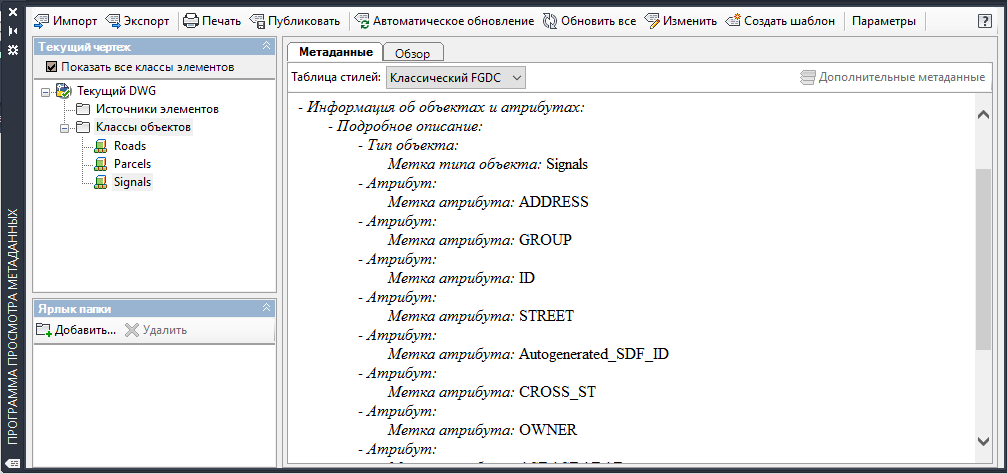
Task: Click the Parcels class icon
Action: pyautogui.click(x=101, y=164)
